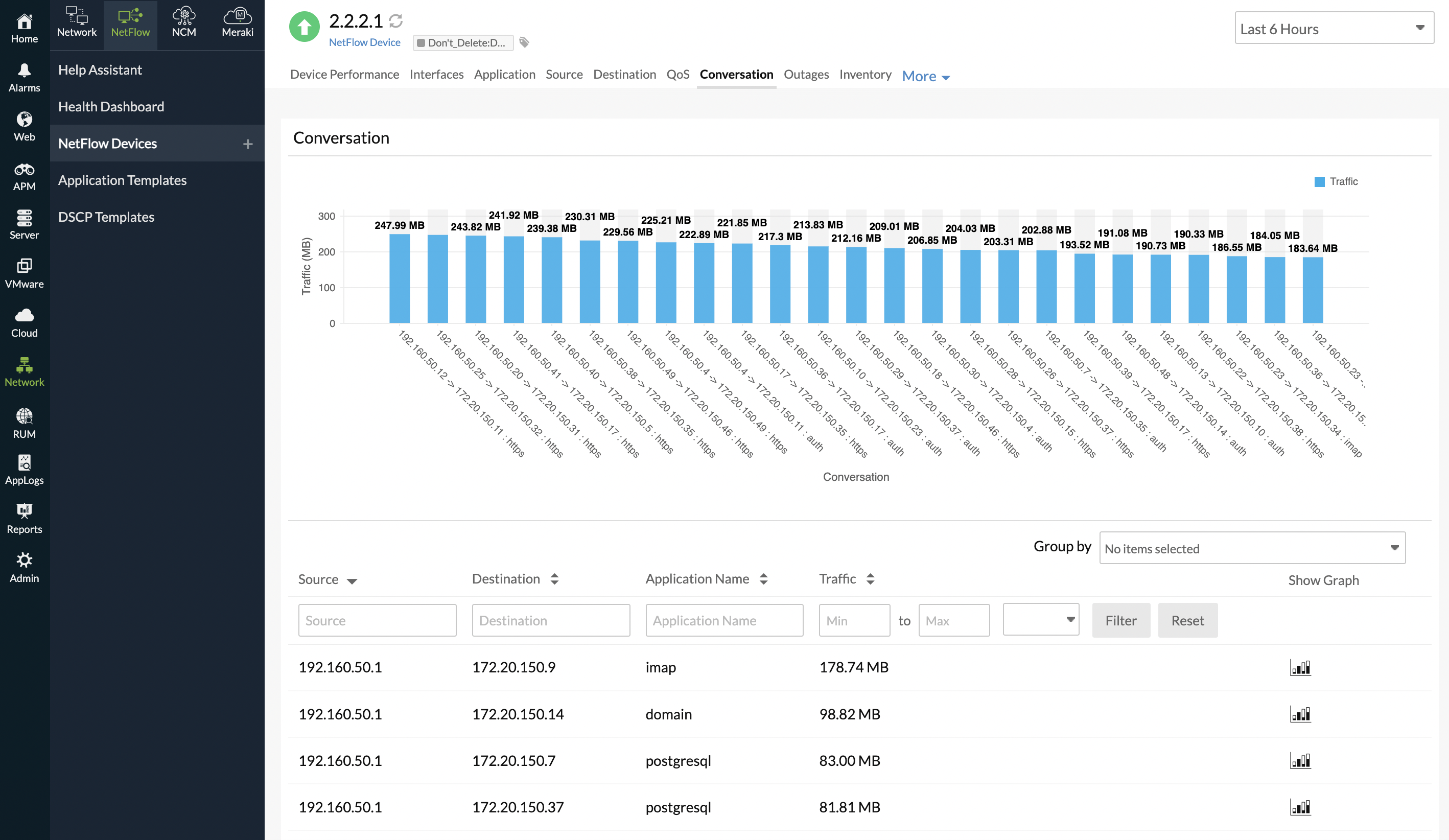Expand the Group by dropdown

1252,548
